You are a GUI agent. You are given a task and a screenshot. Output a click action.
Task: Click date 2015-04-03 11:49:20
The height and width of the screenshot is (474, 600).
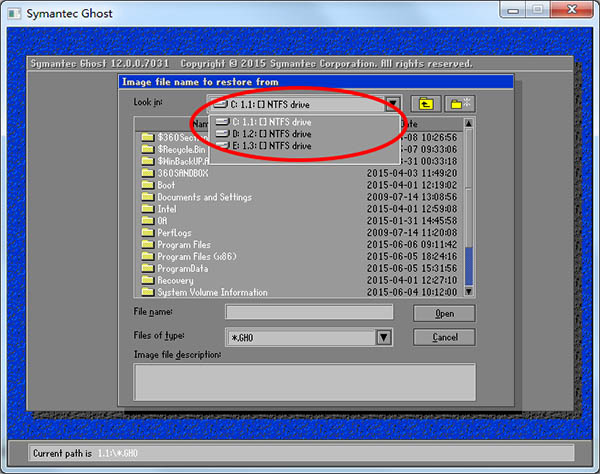(412, 173)
